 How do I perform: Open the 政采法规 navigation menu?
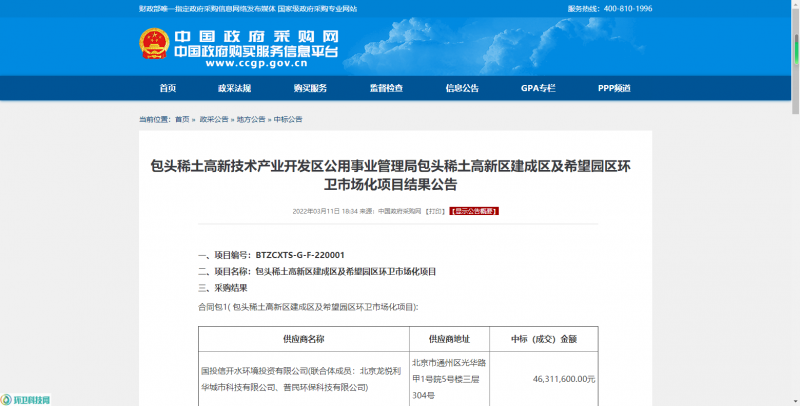(234, 88)
